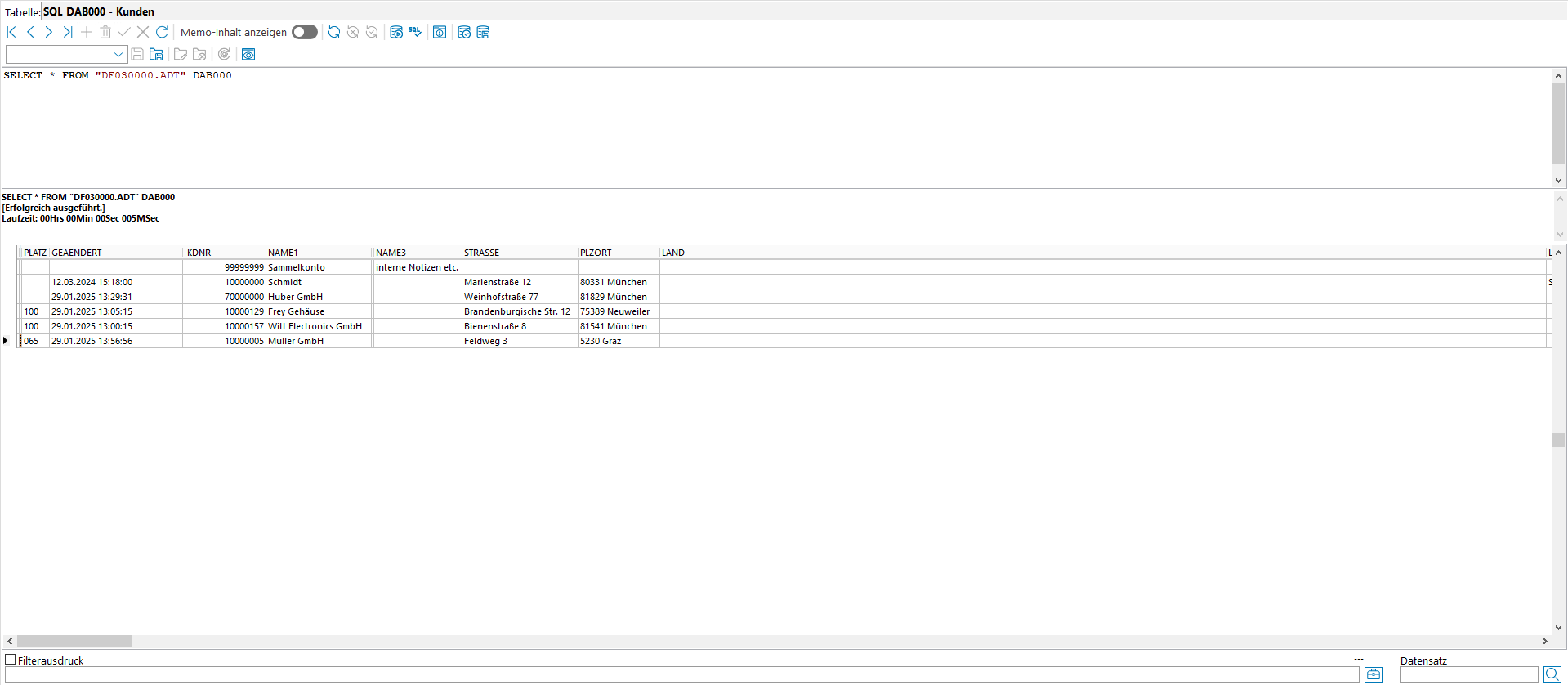Click the SQL download arrow icon
Screen dimensions: 1568x685
415,32
